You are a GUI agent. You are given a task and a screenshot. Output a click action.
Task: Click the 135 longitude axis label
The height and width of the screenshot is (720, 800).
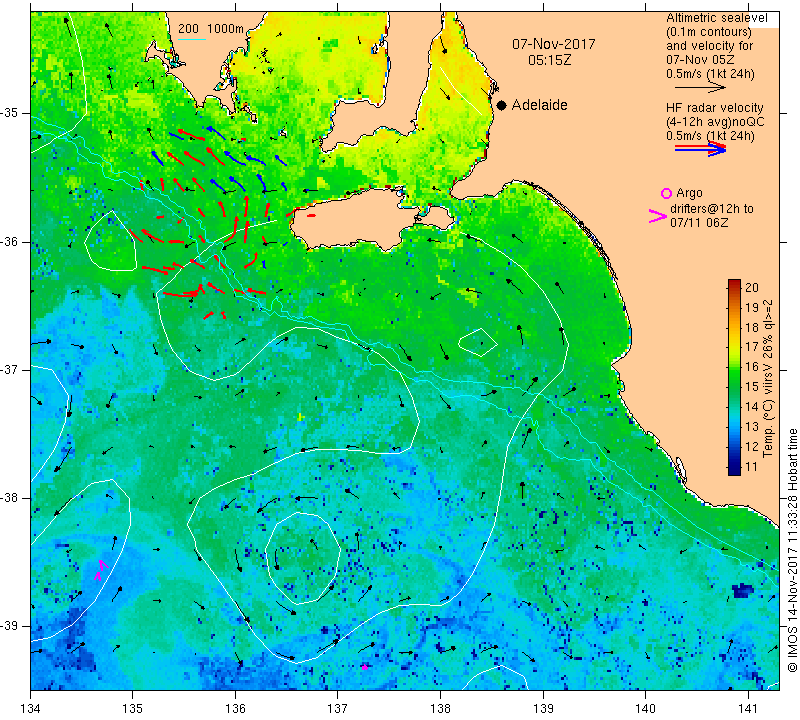(133, 709)
